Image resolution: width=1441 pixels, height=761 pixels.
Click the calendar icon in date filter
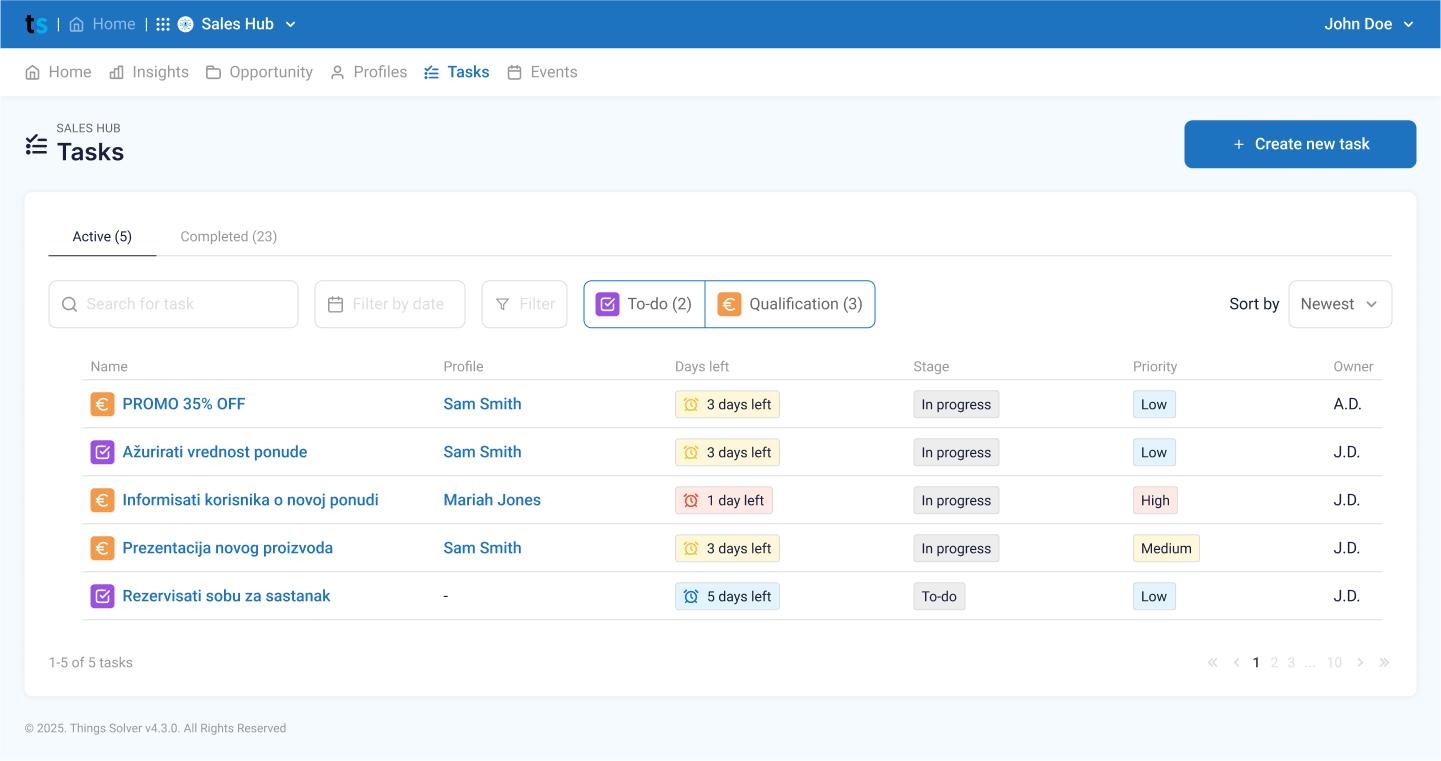336,304
